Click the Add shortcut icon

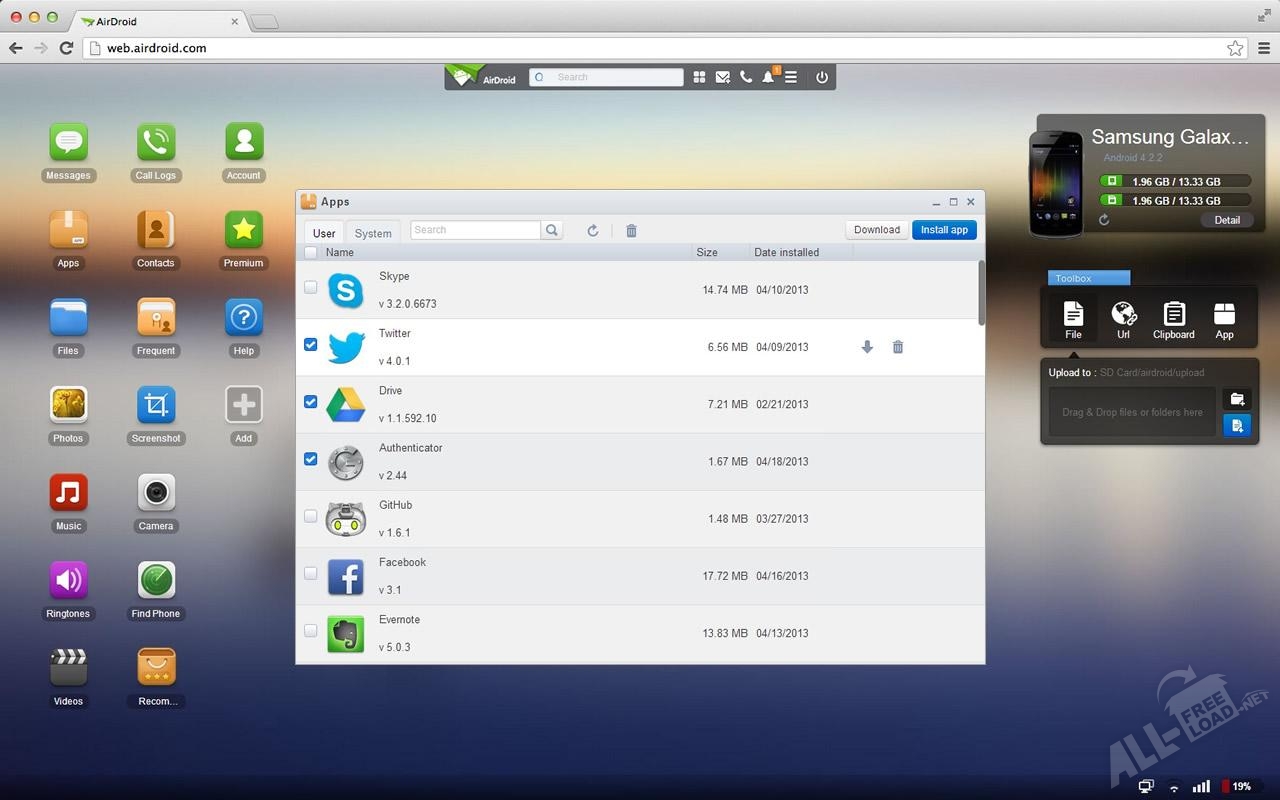243,406
